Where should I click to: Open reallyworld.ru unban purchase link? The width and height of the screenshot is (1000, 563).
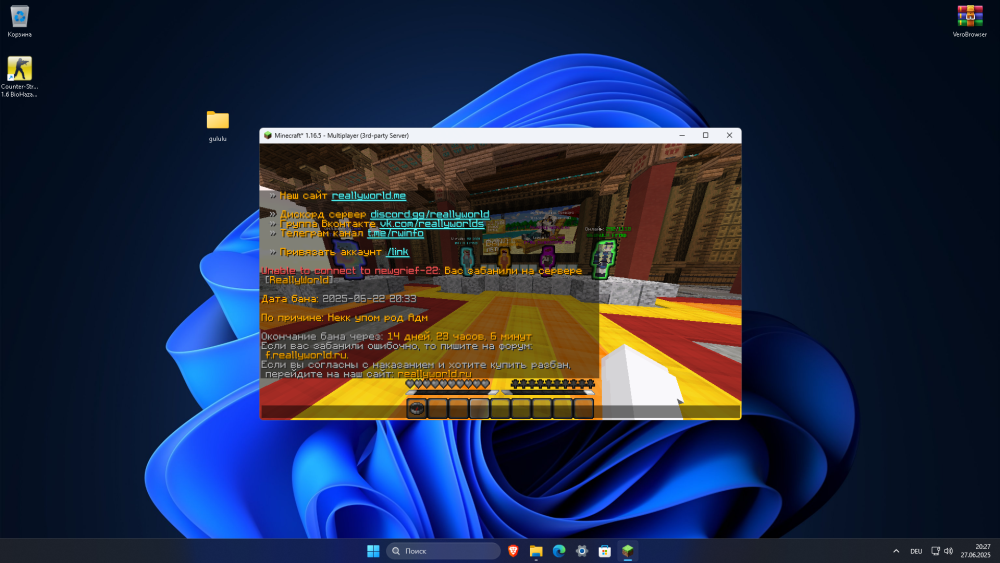pos(434,374)
